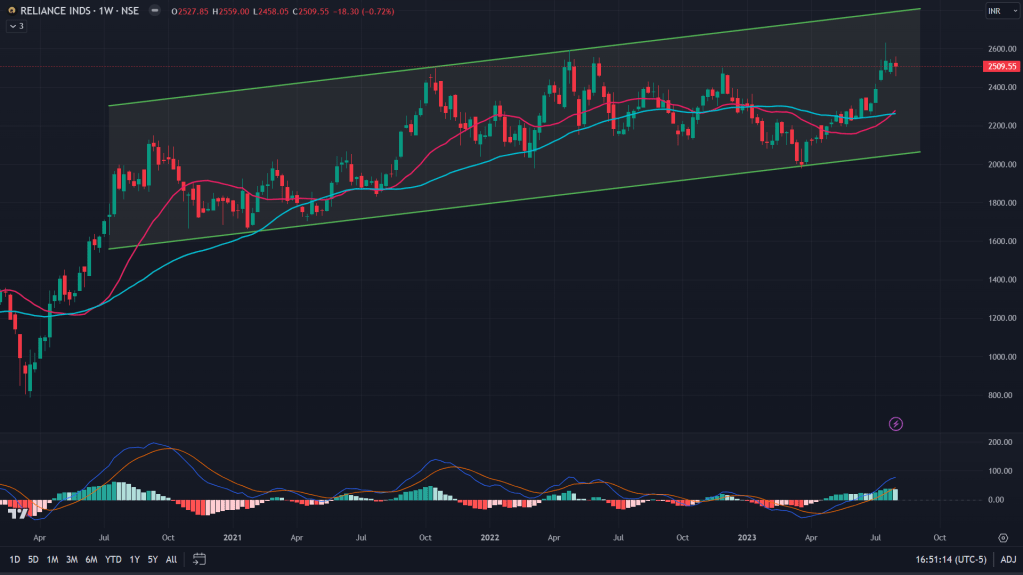Click the 1M time range button
The height and width of the screenshot is (575, 1023).
[x=52, y=559]
